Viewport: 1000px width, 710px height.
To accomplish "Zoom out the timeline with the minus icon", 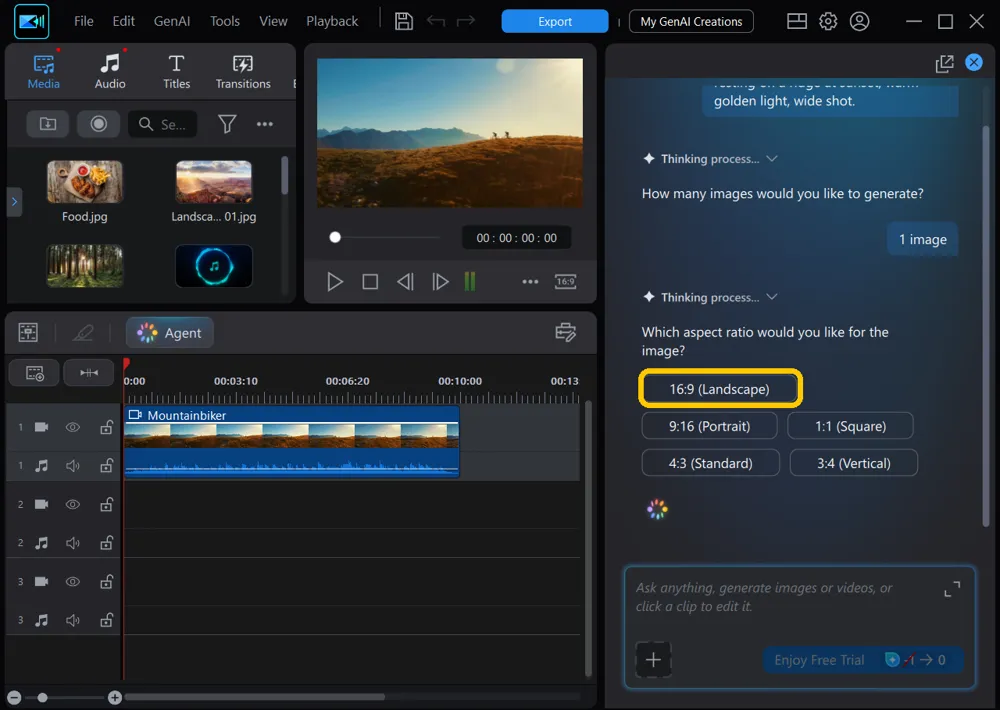I will click(x=14, y=697).
